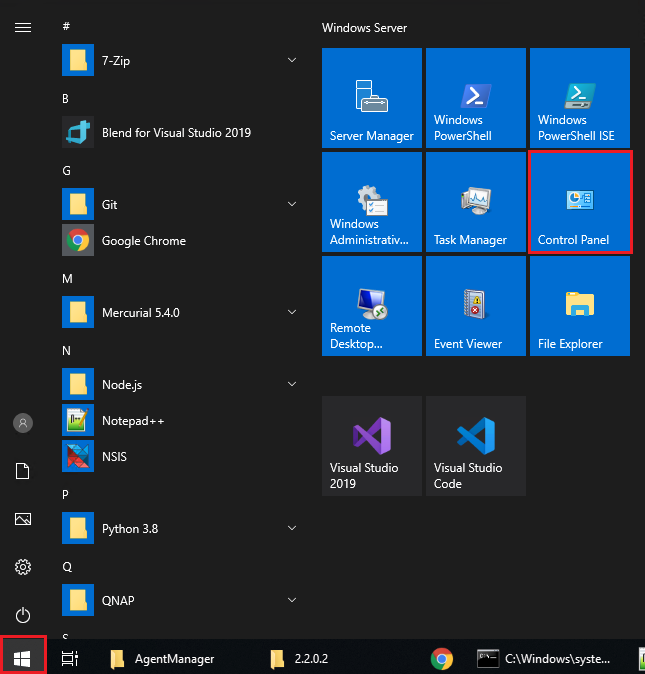Launch the Visual Studio Code tile

[x=476, y=446]
